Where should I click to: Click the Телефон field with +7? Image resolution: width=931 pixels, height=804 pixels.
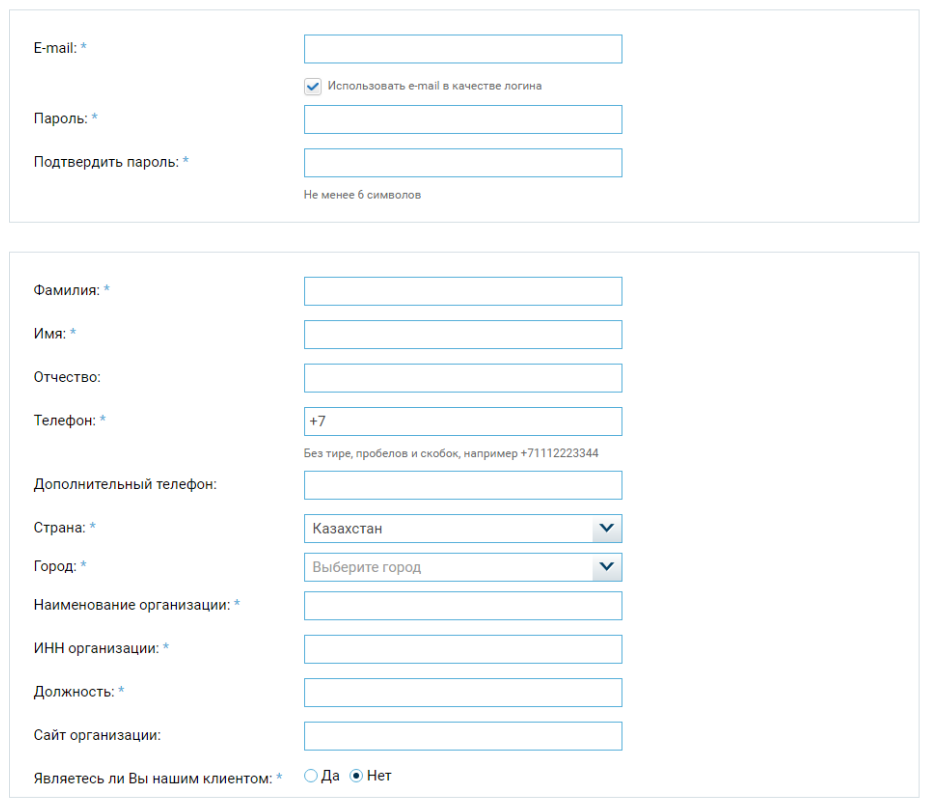[462, 421]
